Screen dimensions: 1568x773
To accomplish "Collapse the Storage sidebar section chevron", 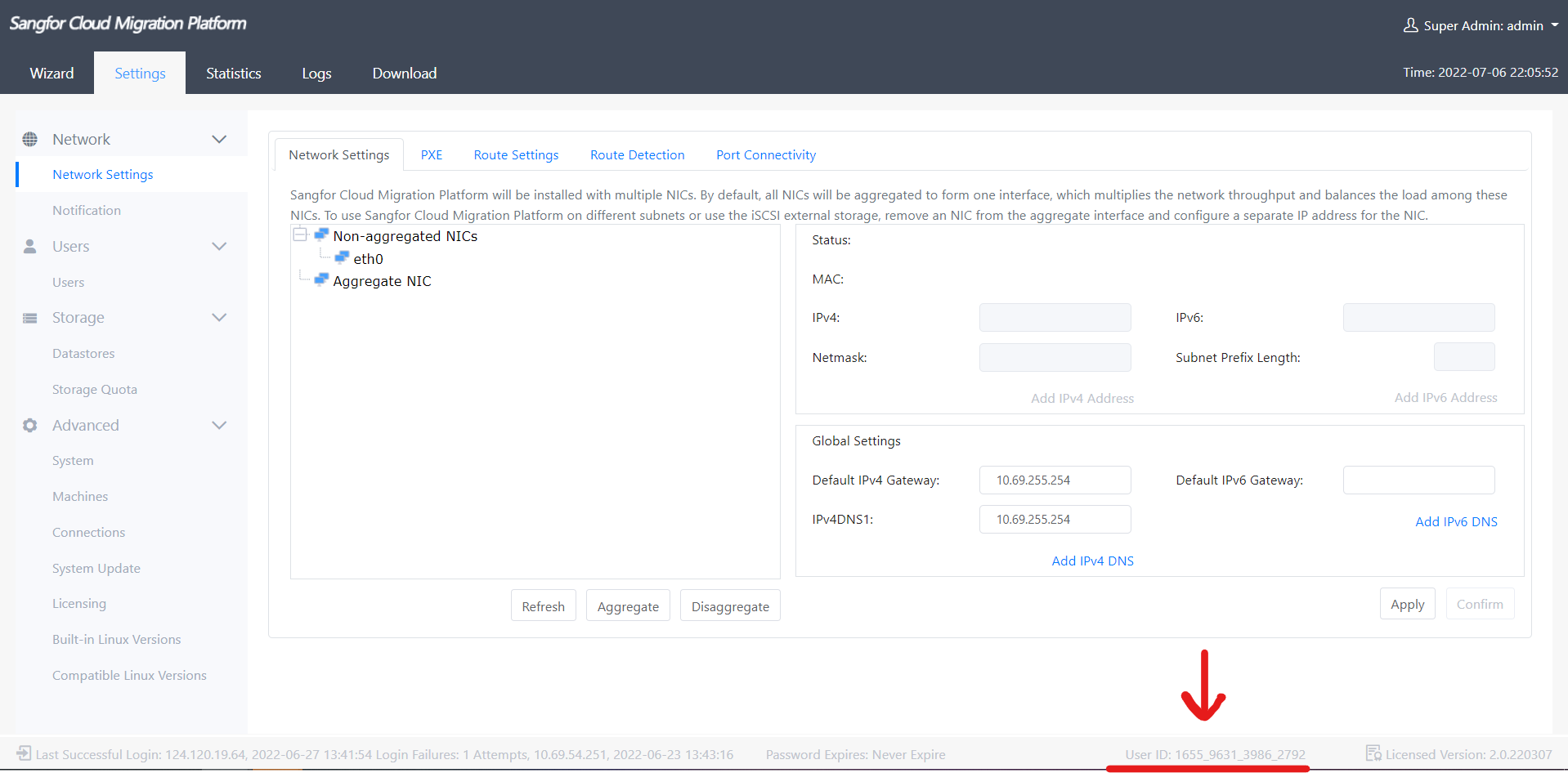I will pyautogui.click(x=219, y=317).
